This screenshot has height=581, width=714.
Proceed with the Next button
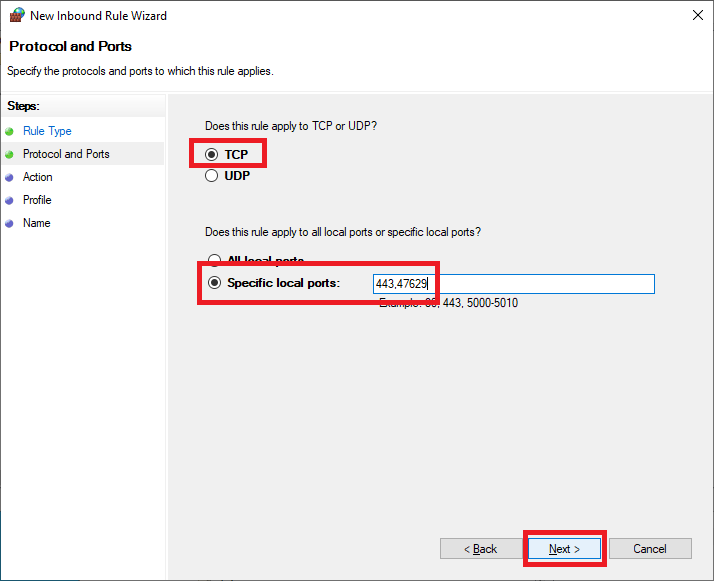[564, 549]
